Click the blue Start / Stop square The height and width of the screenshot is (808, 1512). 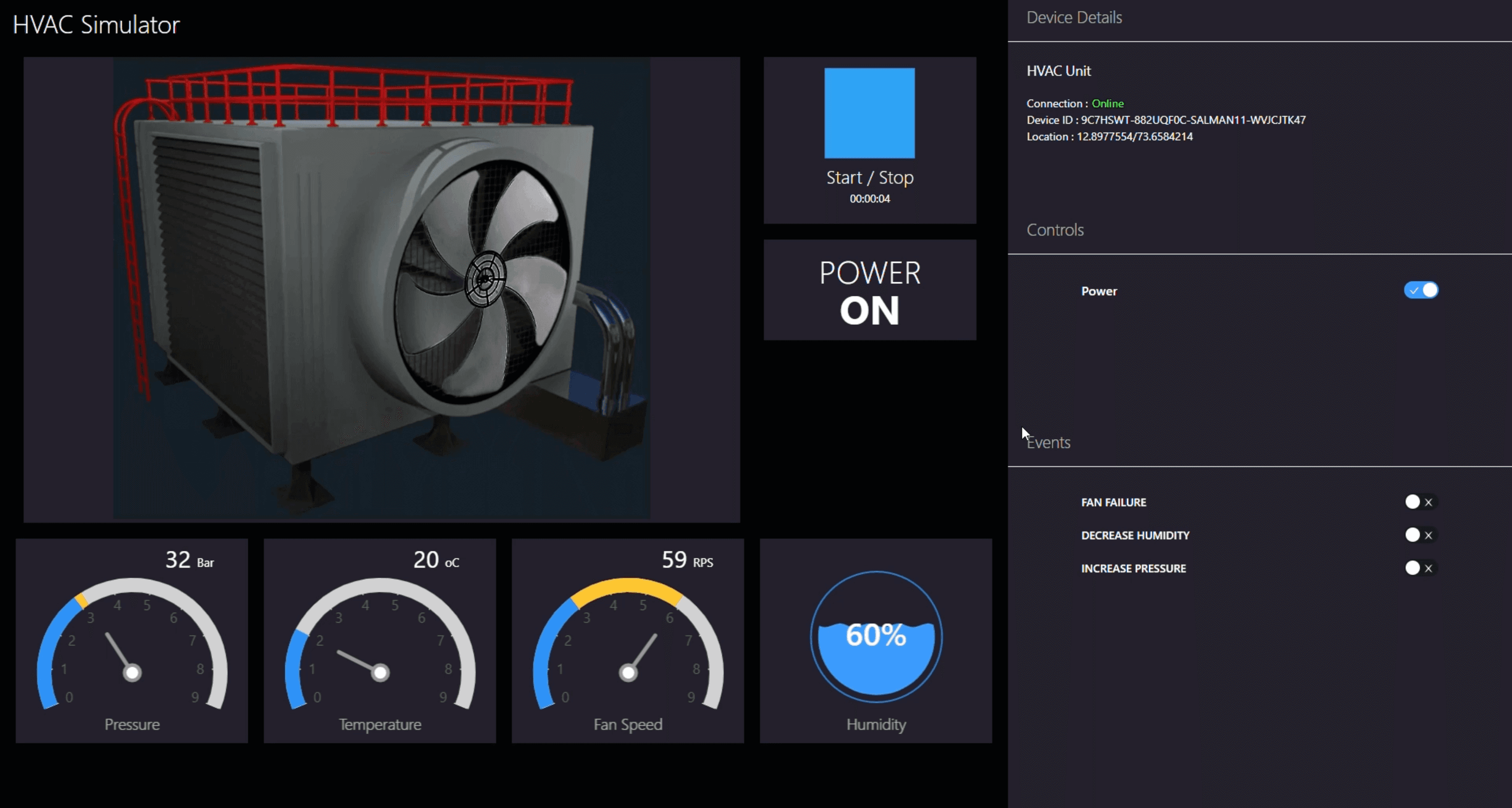click(x=869, y=113)
